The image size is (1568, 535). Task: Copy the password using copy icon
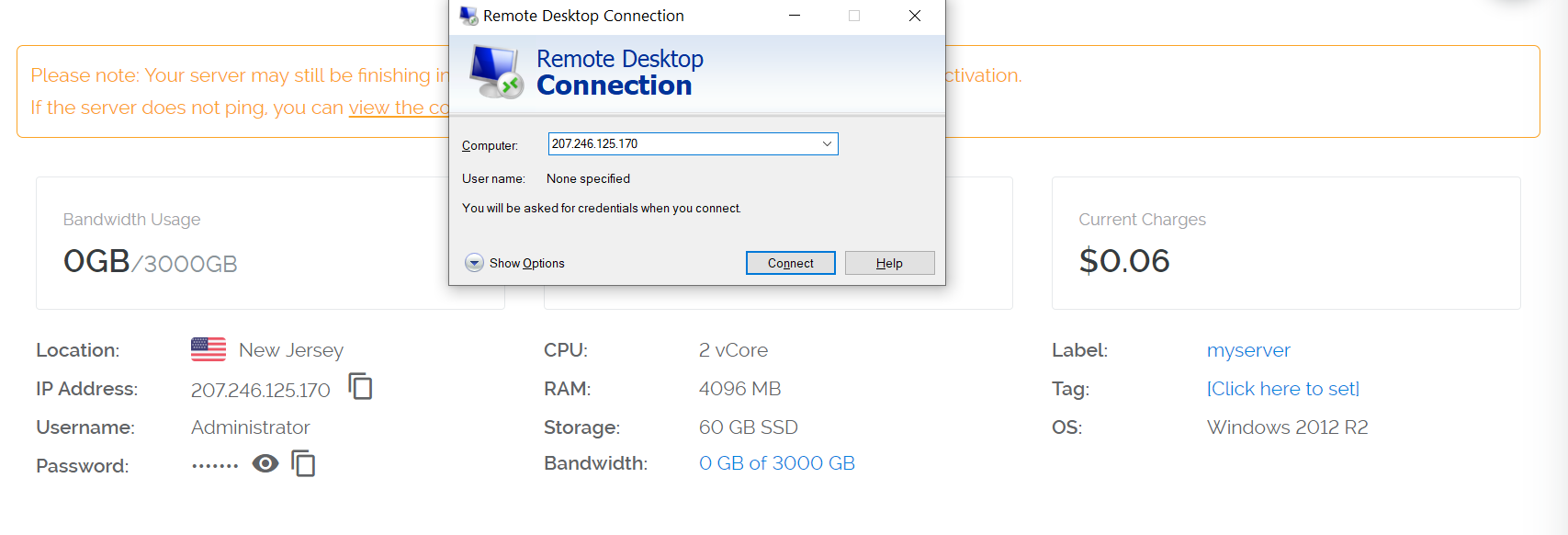click(303, 463)
